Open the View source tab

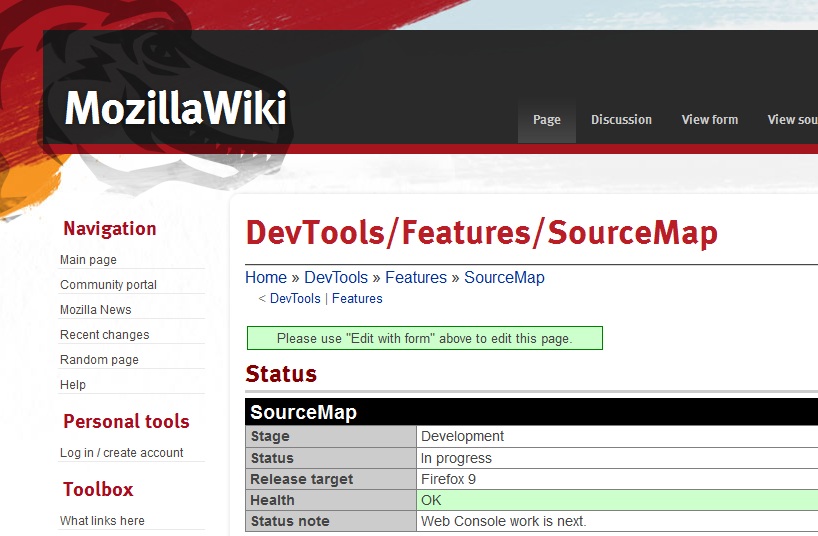pyautogui.click(x=792, y=120)
